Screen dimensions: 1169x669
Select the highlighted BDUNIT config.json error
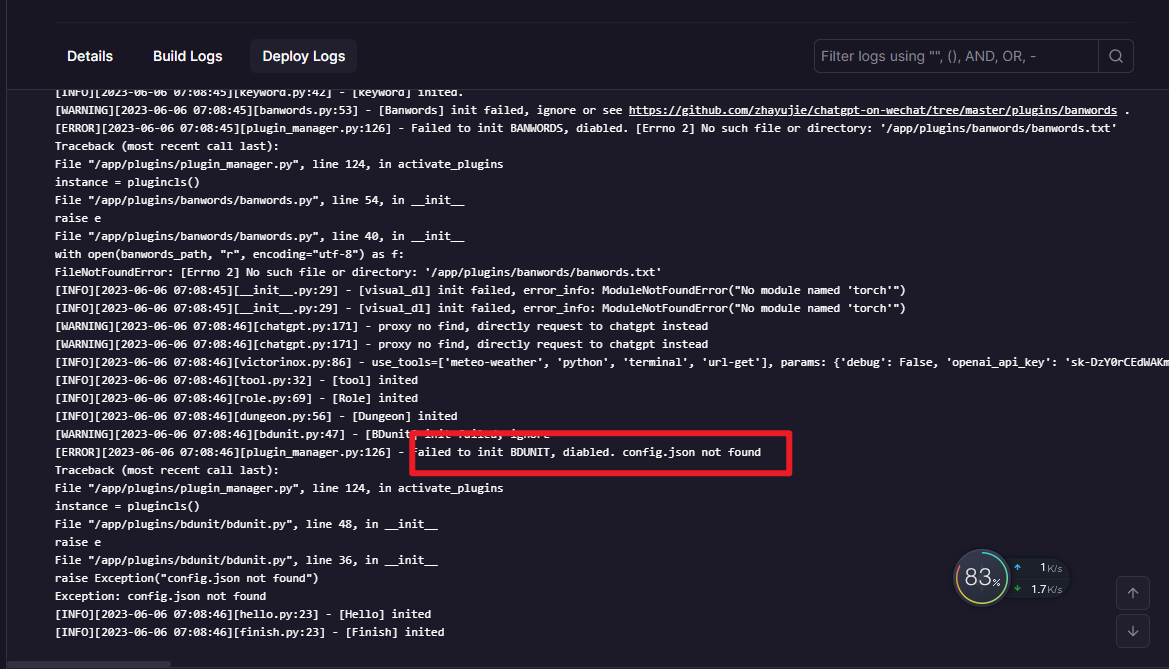(x=600, y=452)
